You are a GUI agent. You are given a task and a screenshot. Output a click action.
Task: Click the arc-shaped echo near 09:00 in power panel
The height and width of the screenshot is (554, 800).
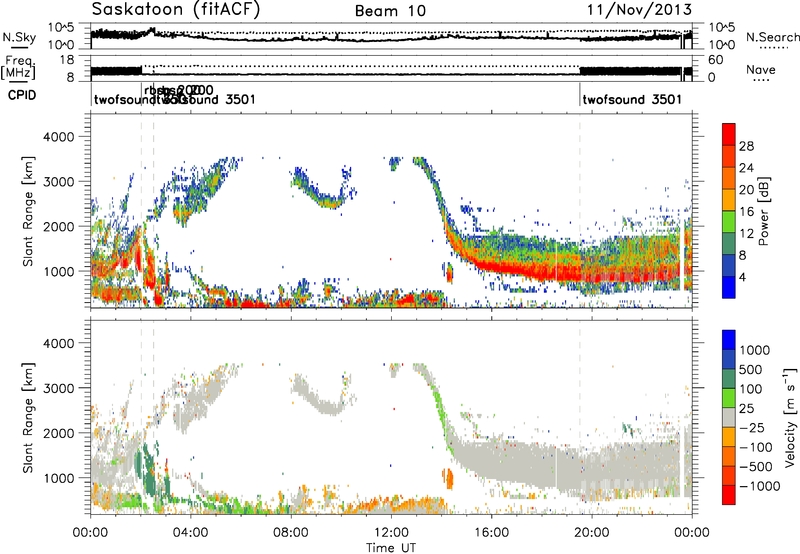point(322,188)
